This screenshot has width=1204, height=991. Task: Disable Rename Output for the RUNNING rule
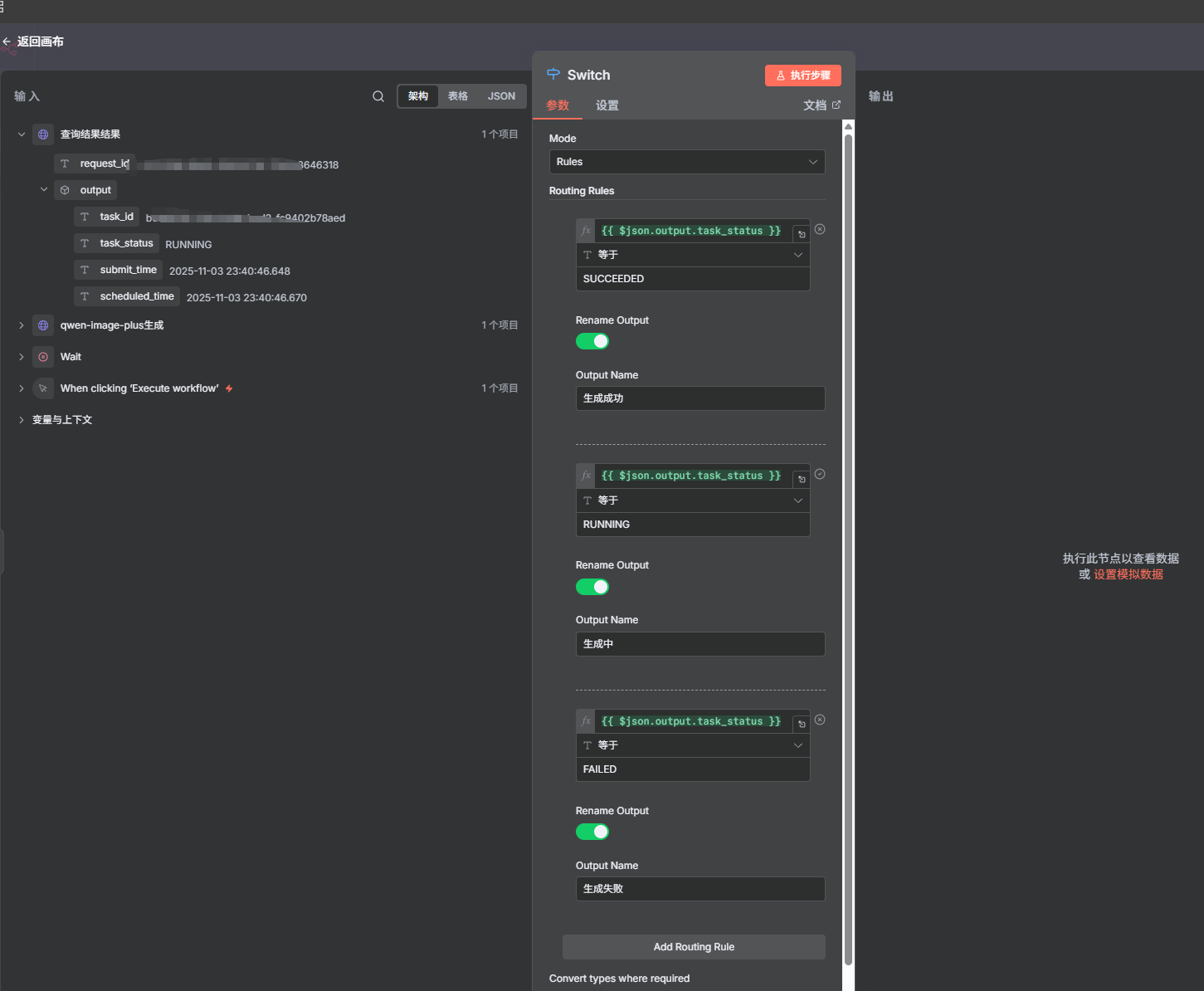(x=592, y=587)
